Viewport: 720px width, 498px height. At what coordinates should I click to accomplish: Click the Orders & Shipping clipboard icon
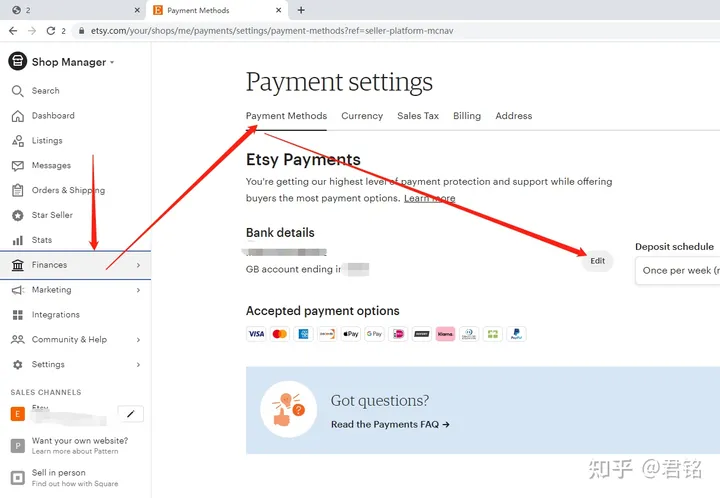coord(17,190)
